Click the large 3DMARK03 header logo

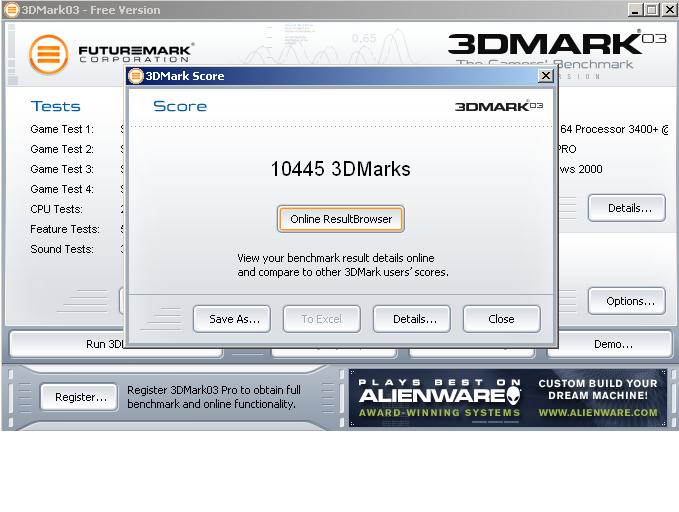click(x=557, y=44)
